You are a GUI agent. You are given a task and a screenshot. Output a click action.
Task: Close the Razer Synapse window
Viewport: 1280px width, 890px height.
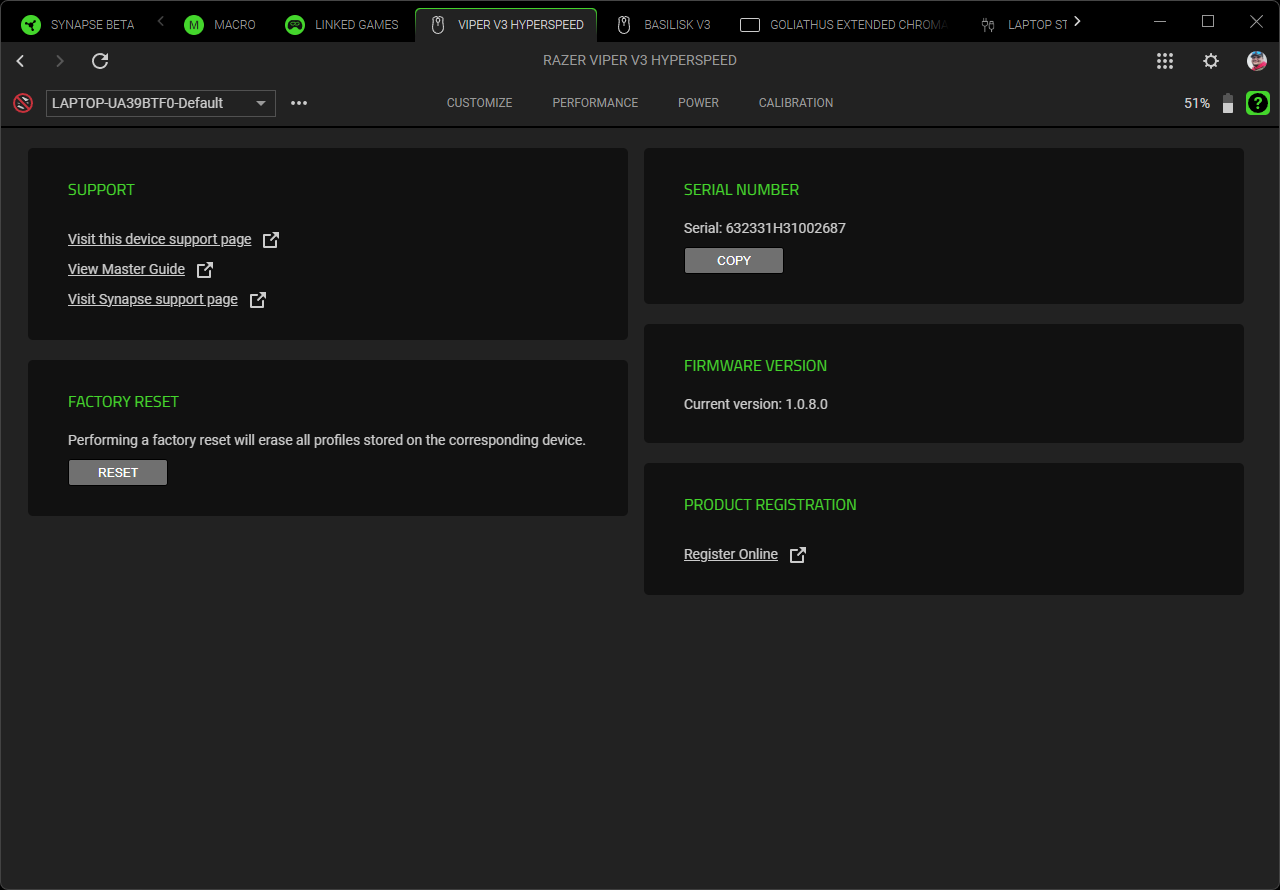point(1257,22)
